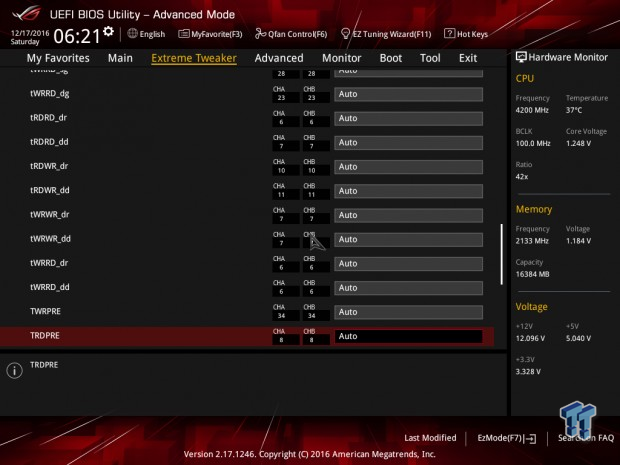
Task: Select the tWRRD_dd setting label
Action: [x=50, y=287]
